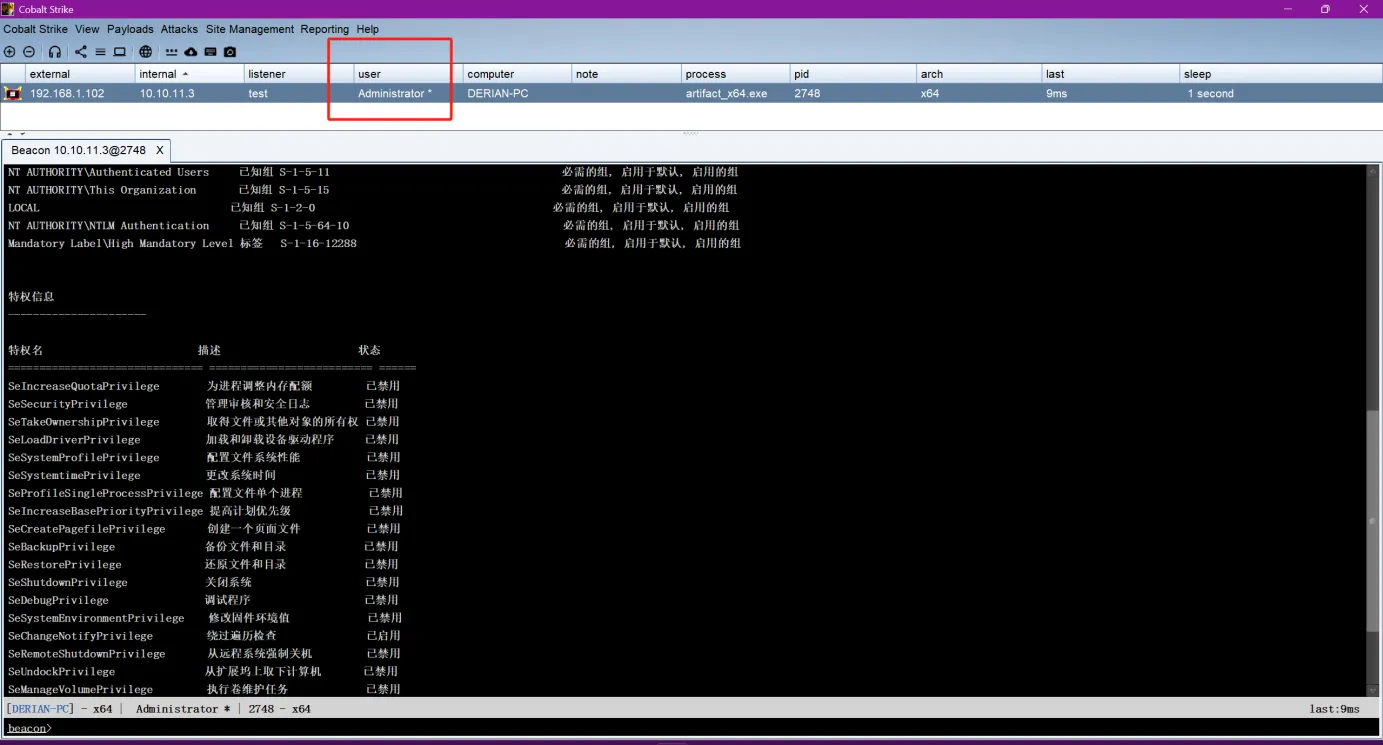Open listeners via the headphones icon

click(x=55, y=52)
